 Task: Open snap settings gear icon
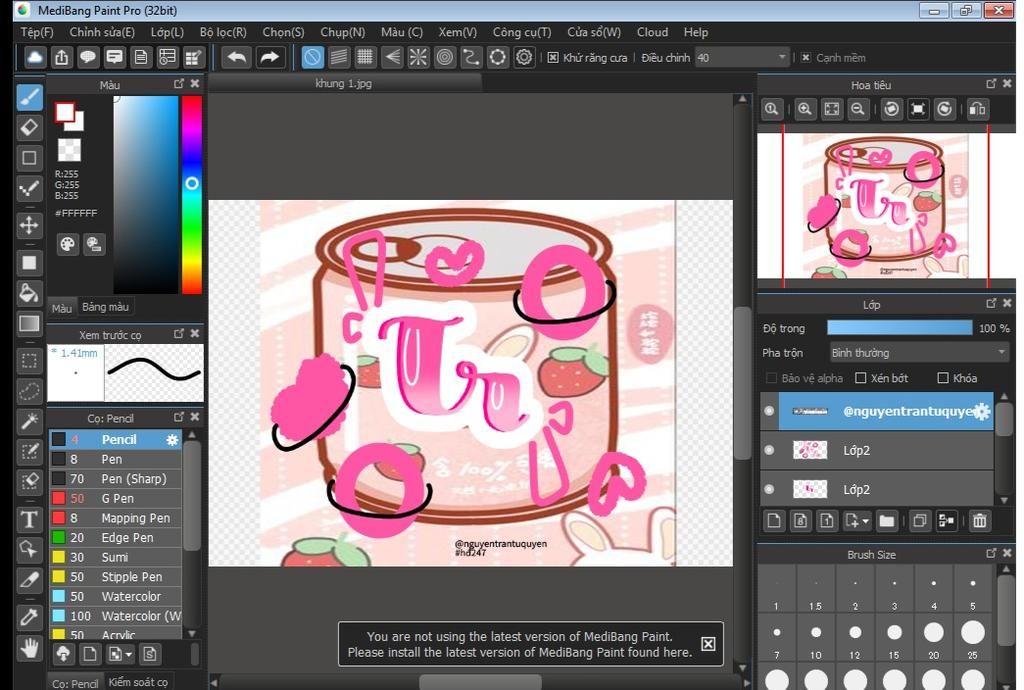(x=524, y=57)
